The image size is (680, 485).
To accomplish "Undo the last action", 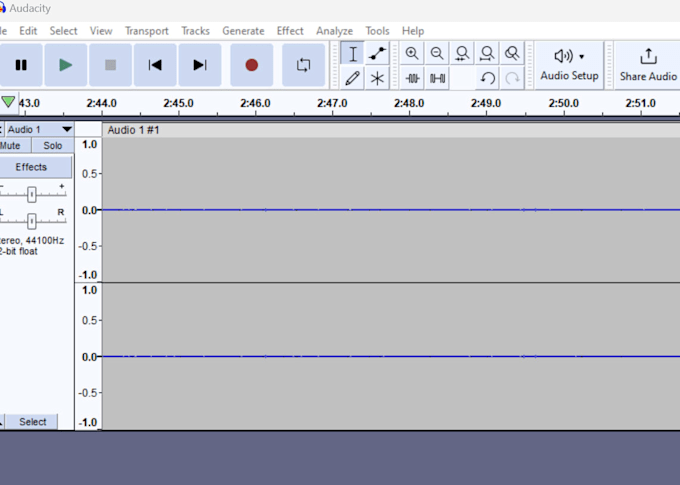I will point(487,79).
